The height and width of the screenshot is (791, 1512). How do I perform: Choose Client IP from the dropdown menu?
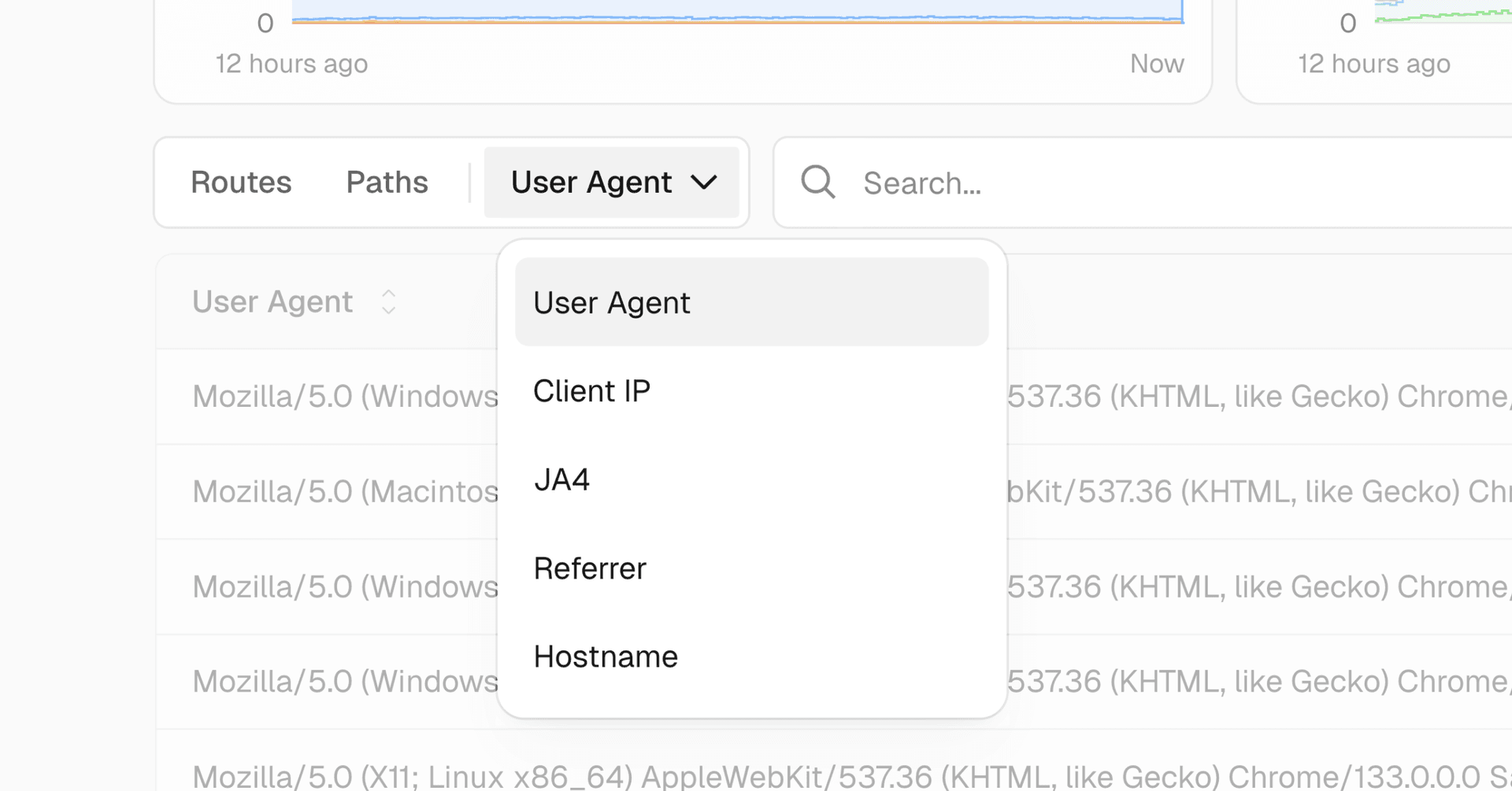(591, 391)
